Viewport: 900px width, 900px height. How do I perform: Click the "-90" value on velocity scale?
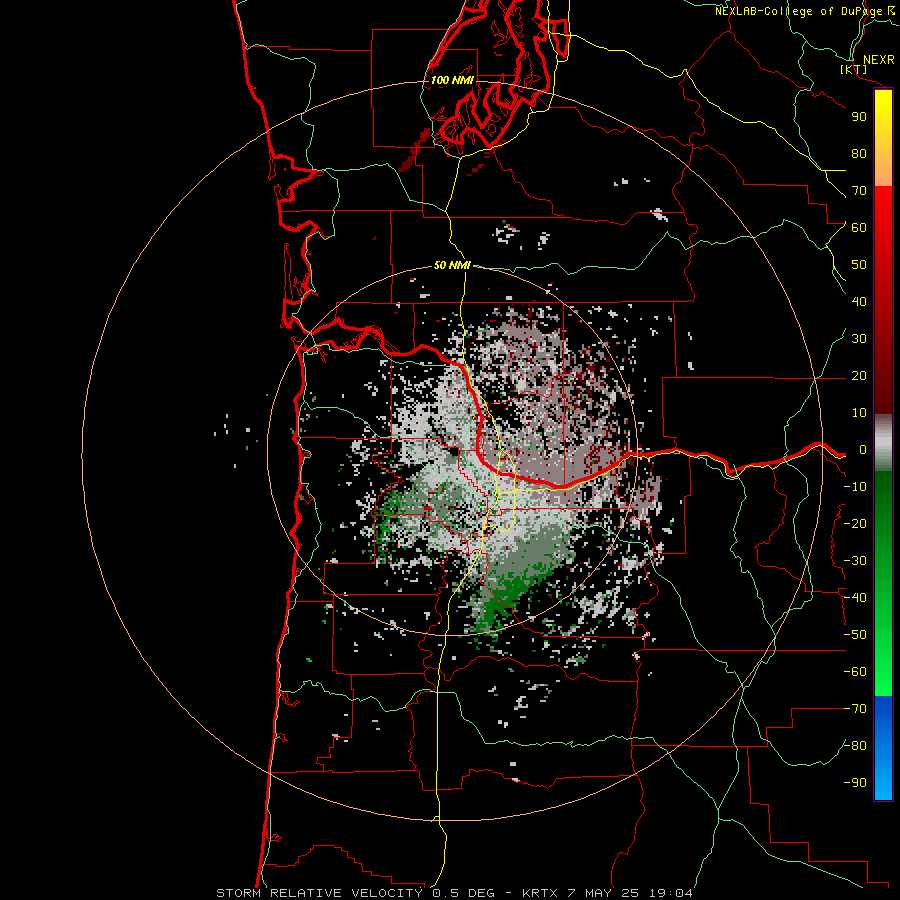(x=855, y=783)
